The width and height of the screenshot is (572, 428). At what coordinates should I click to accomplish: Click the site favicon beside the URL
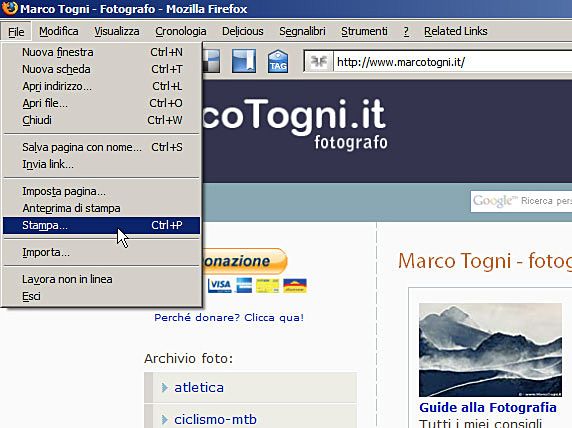pos(318,62)
